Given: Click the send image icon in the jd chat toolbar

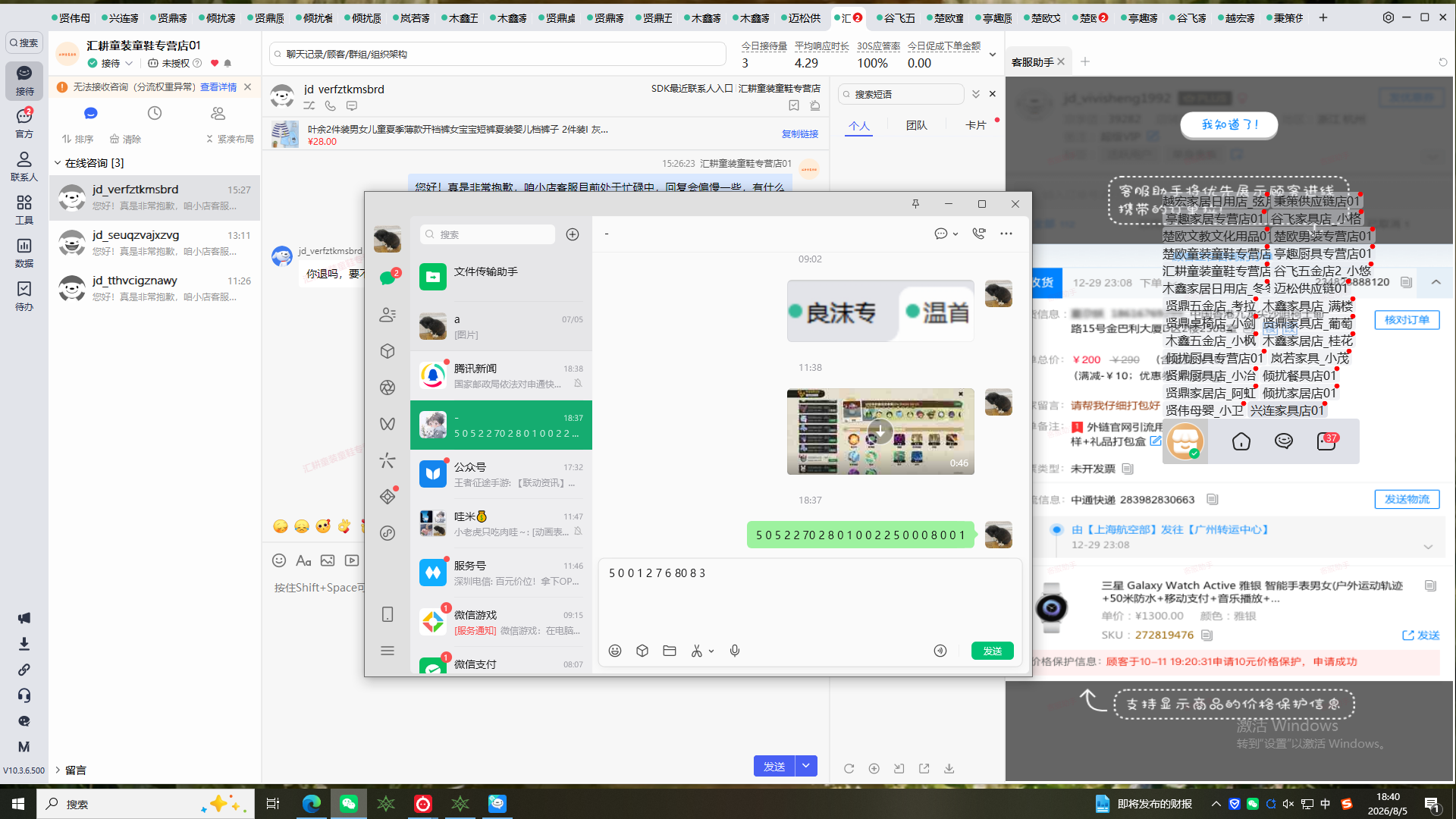Looking at the screenshot, I should coord(328,560).
